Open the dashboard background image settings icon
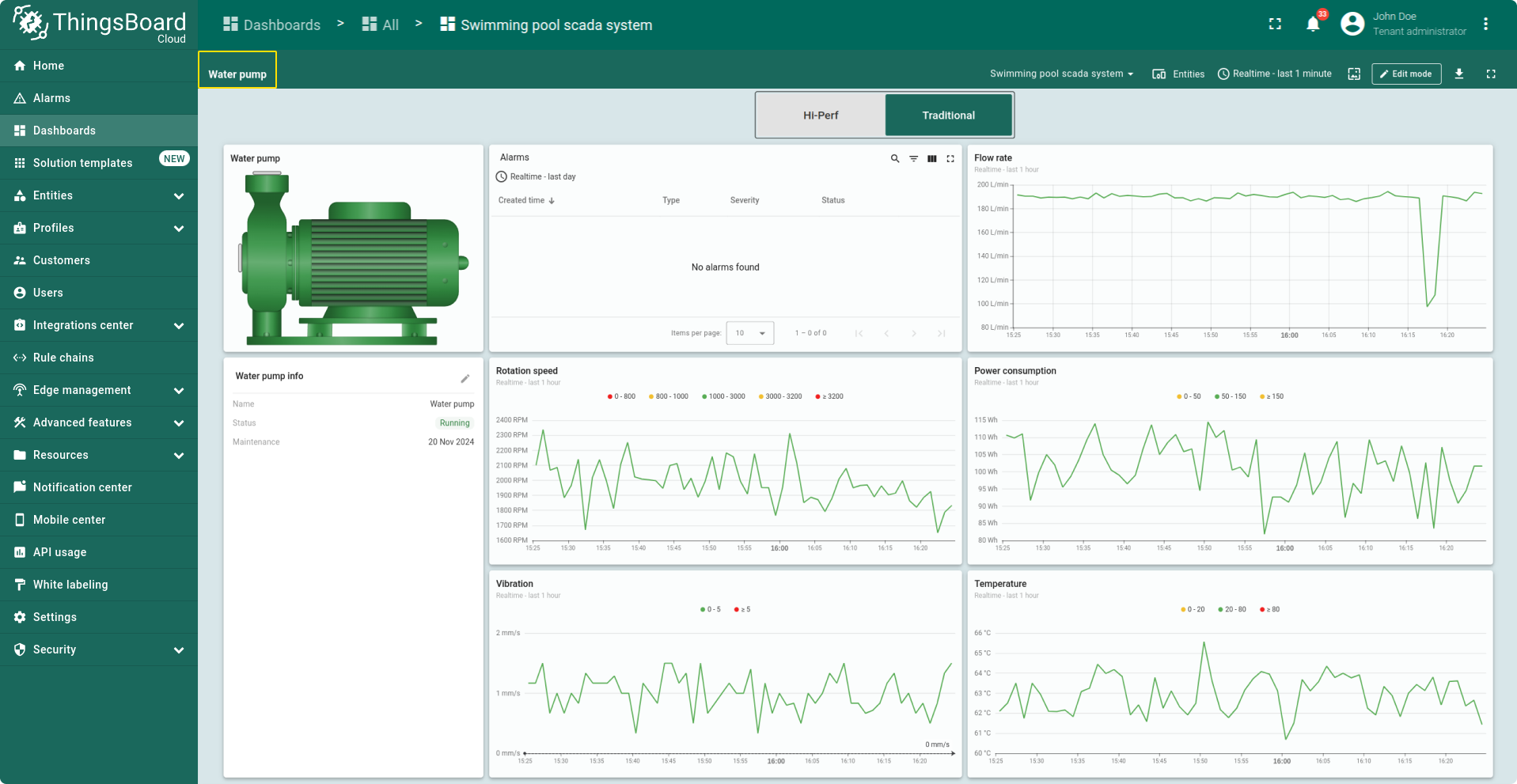Screen dimensions: 1517x784 click(x=1353, y=74)
